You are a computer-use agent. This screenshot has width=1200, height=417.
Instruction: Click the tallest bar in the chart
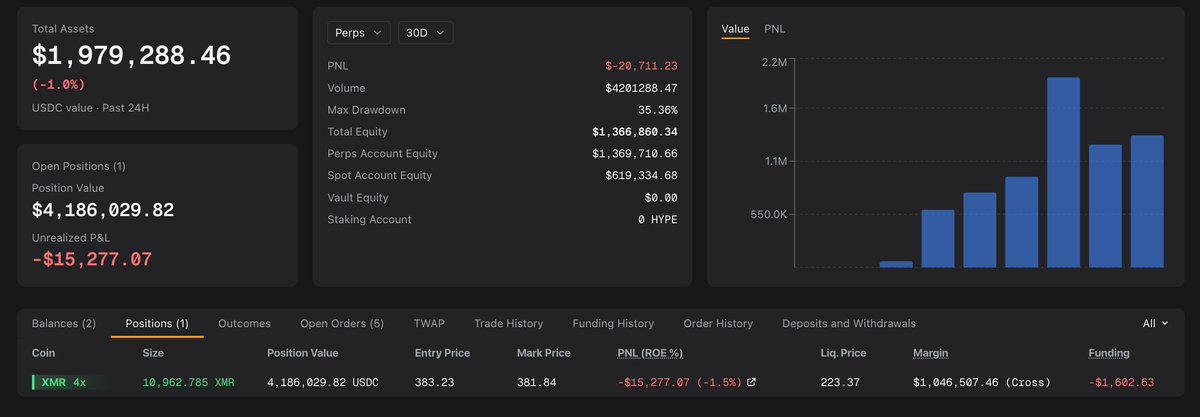pyautogui.click(x=1063, y=172)
